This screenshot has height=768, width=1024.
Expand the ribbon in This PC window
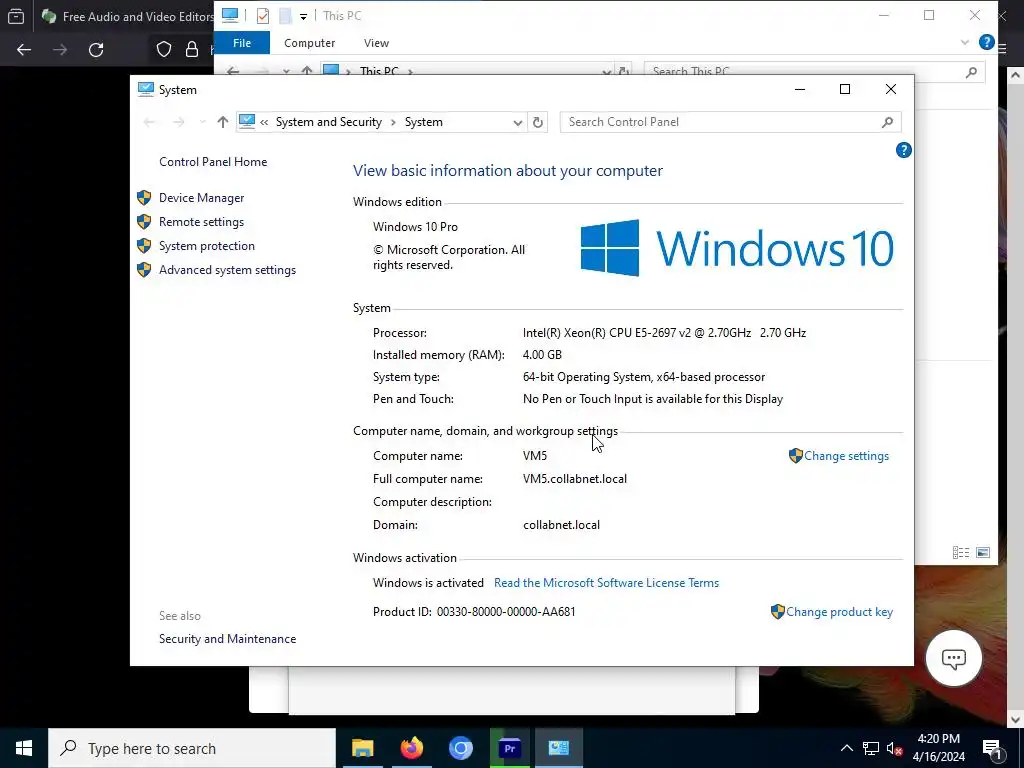(x=965, y=42)
